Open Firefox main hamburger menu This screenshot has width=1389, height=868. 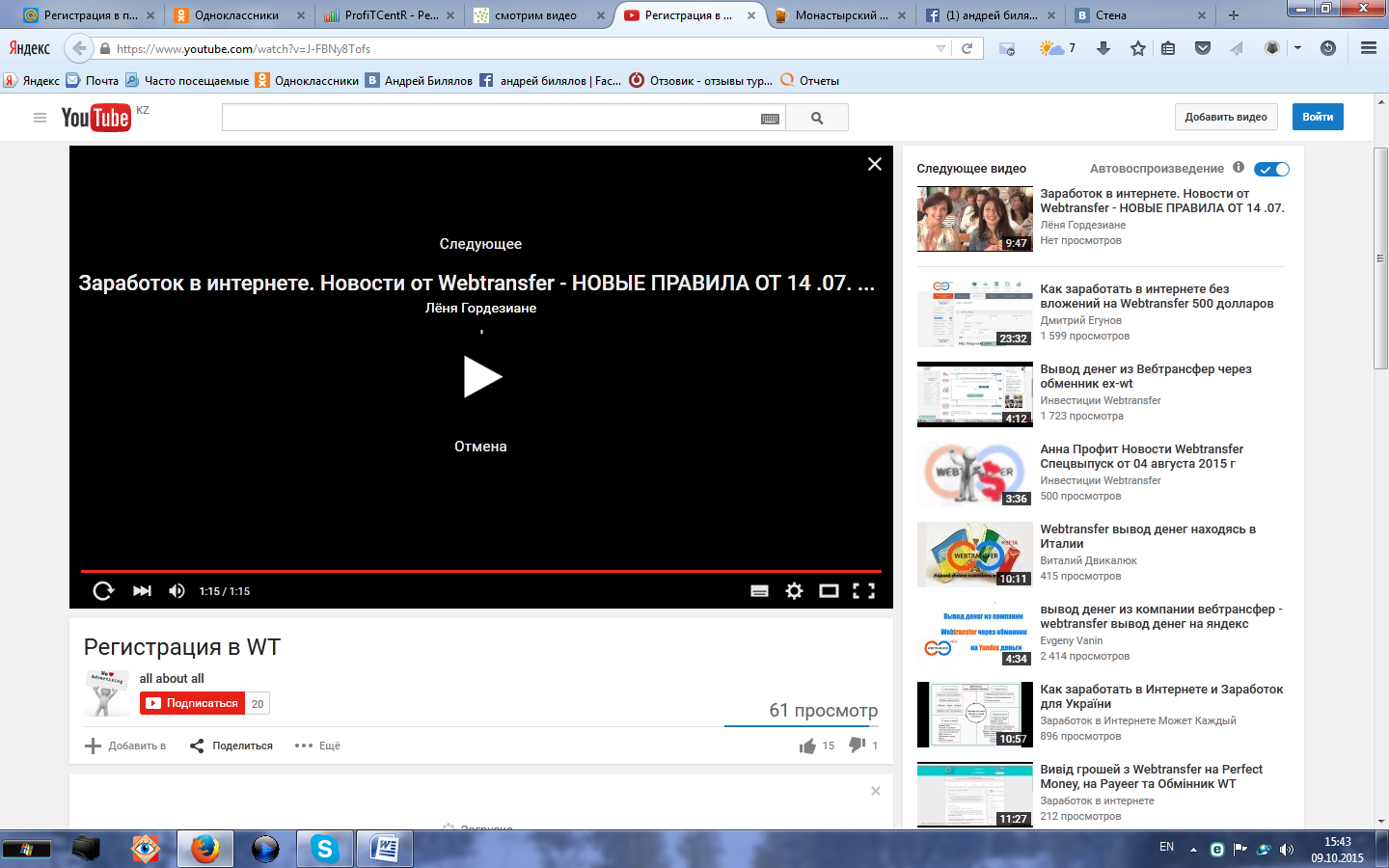[x=1368, y=48]
